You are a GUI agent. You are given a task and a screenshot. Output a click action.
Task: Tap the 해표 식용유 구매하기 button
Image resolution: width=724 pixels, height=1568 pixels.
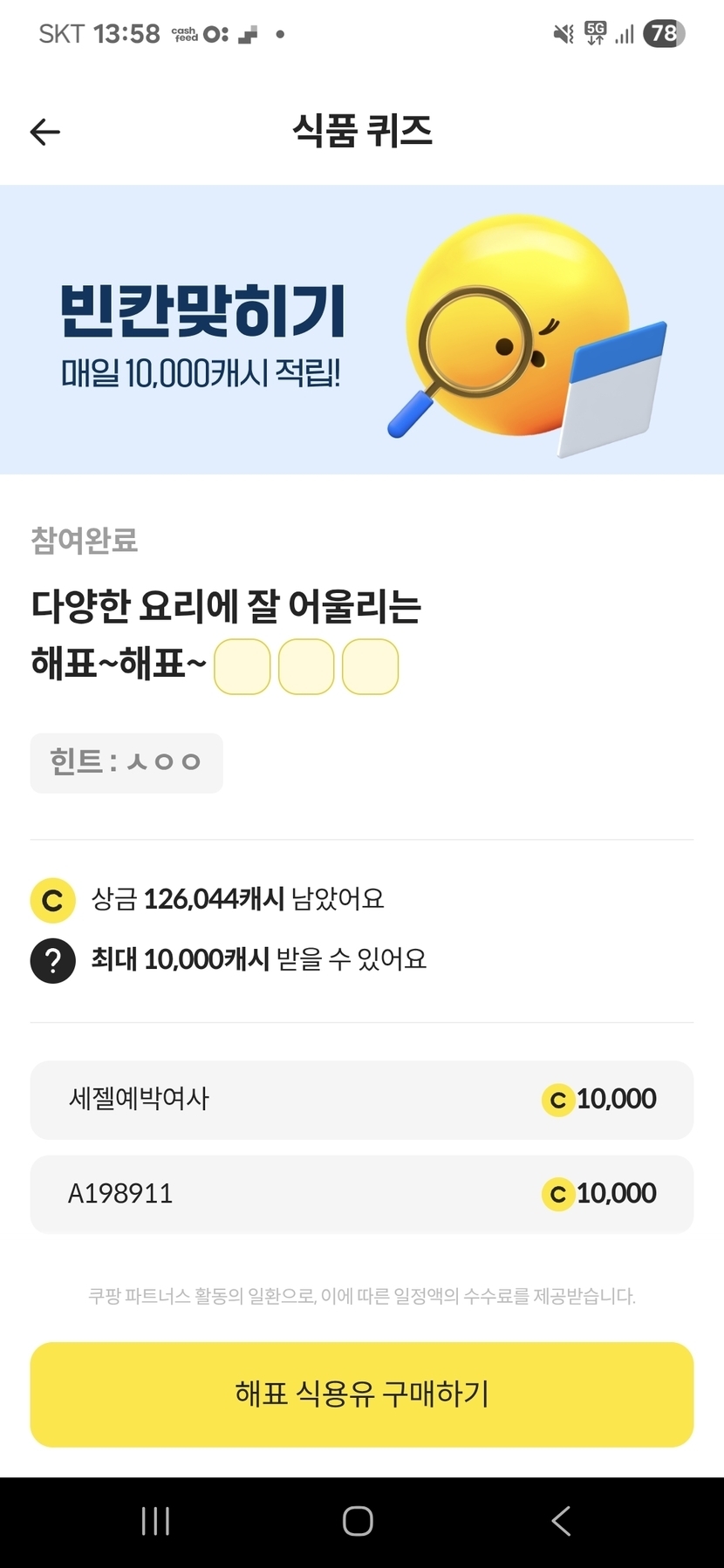tap(362, 1394)
